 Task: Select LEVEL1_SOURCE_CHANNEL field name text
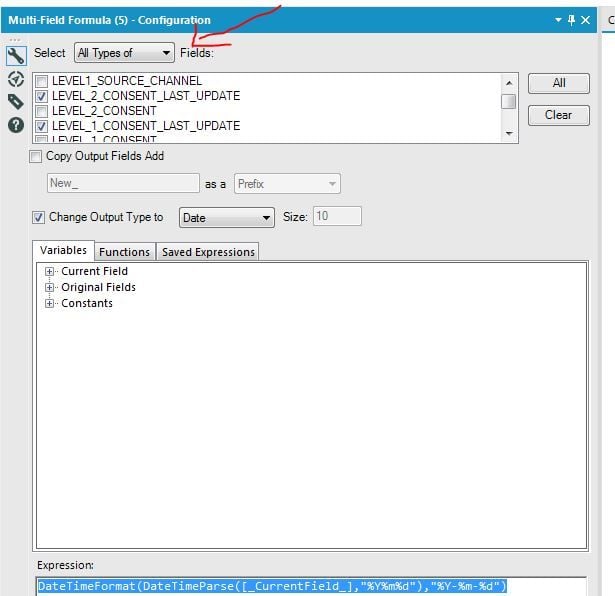127,81
